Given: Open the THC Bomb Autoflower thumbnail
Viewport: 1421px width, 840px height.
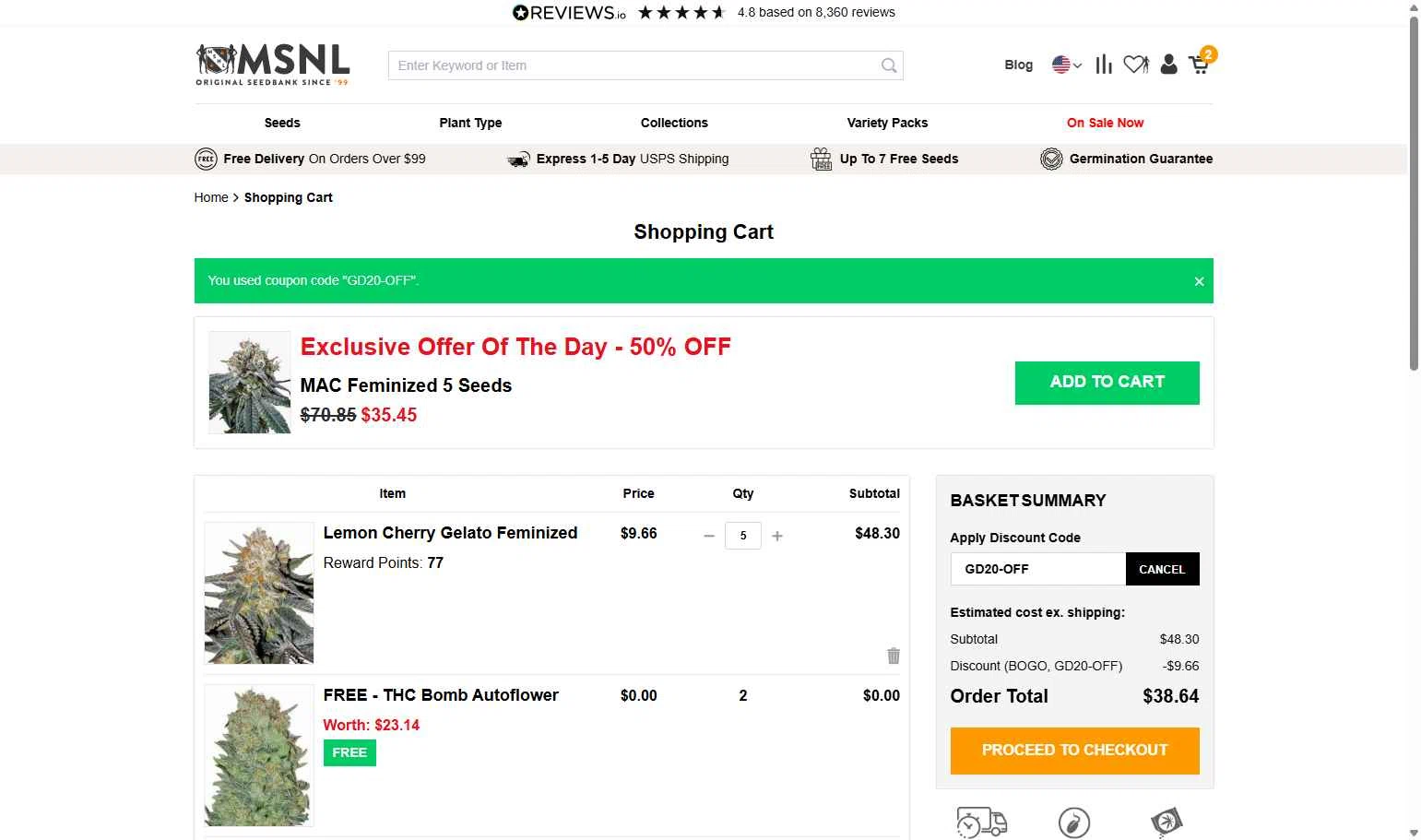Looking at the screenshot, I should tap(259, 755).
